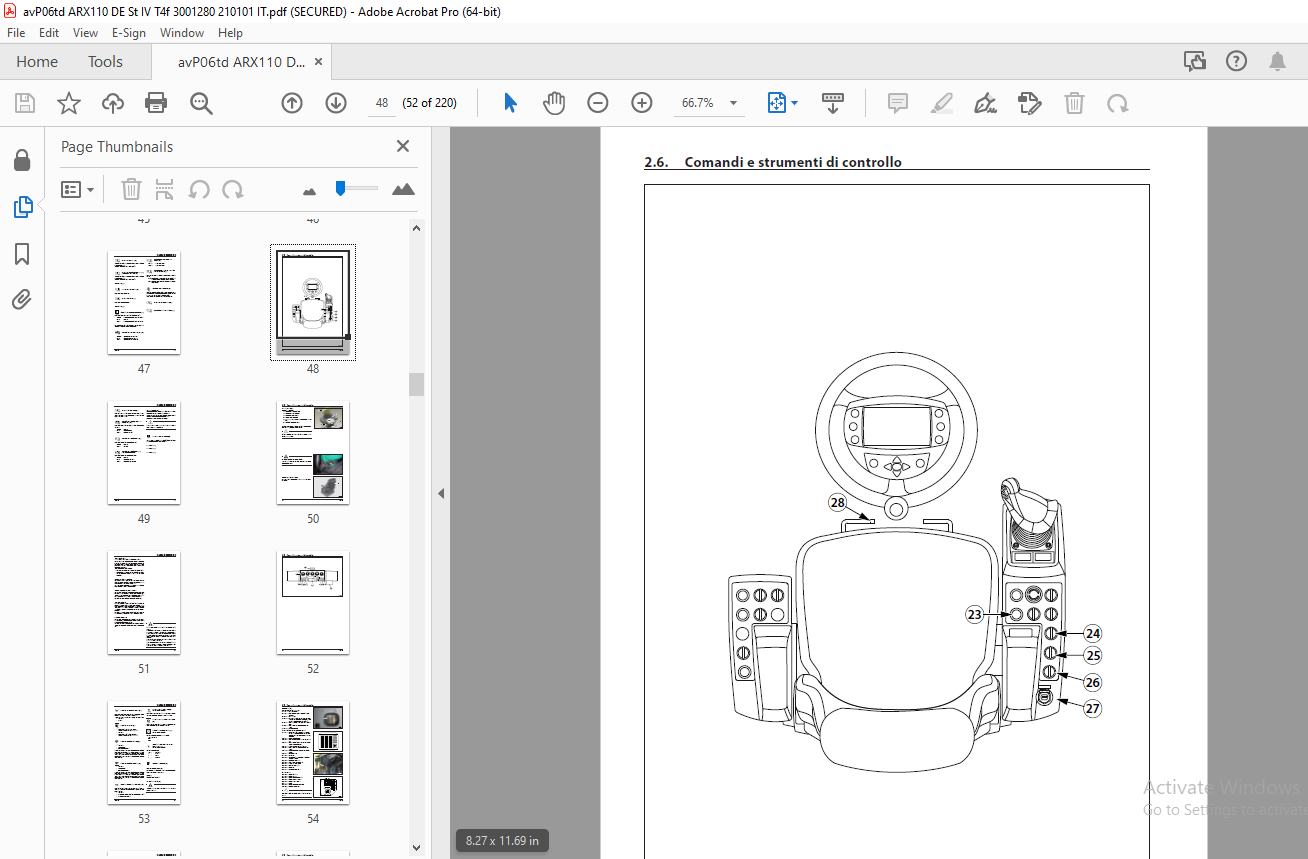The image size is (1308, 859).
Task: Select page 47 thumbnail
Action: click(144, 303)
